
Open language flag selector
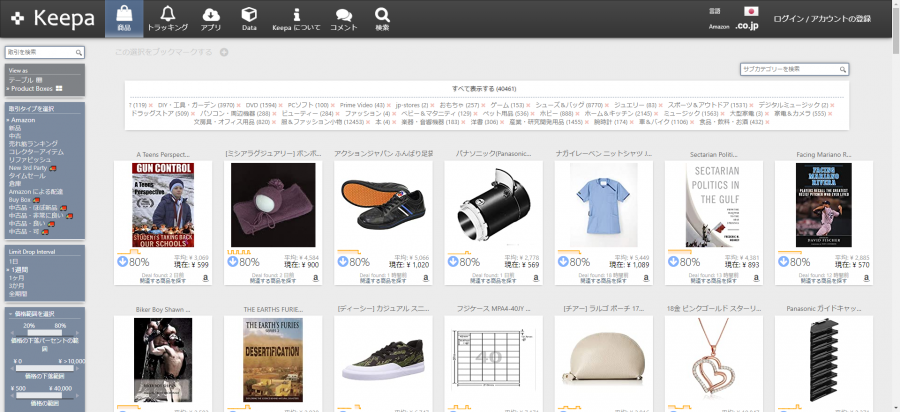pyautogui.click(x=751, y=11)
